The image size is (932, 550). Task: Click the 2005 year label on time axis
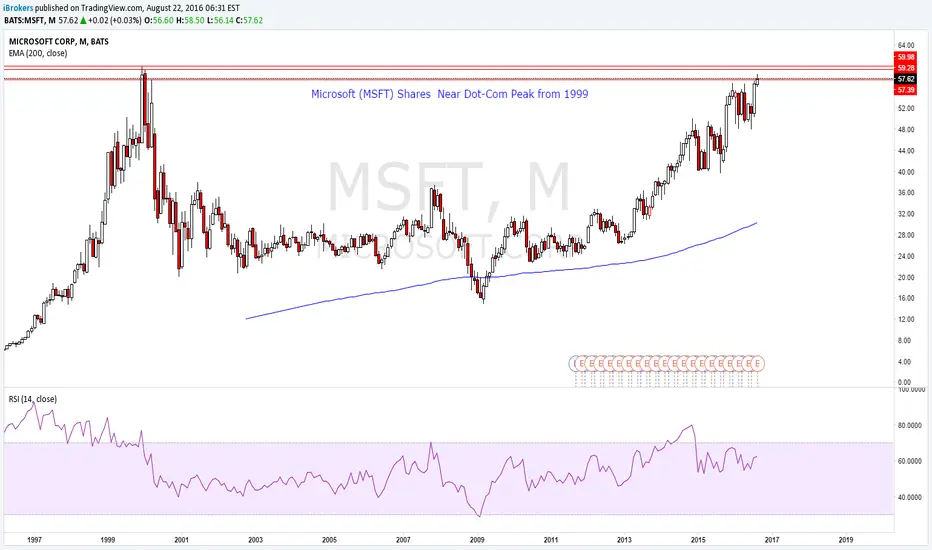click(329, 540)
